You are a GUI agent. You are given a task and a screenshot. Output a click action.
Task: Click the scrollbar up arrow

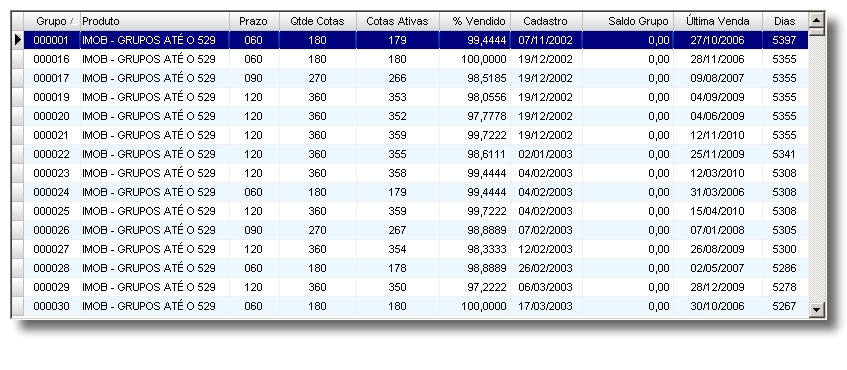point(816,20)
